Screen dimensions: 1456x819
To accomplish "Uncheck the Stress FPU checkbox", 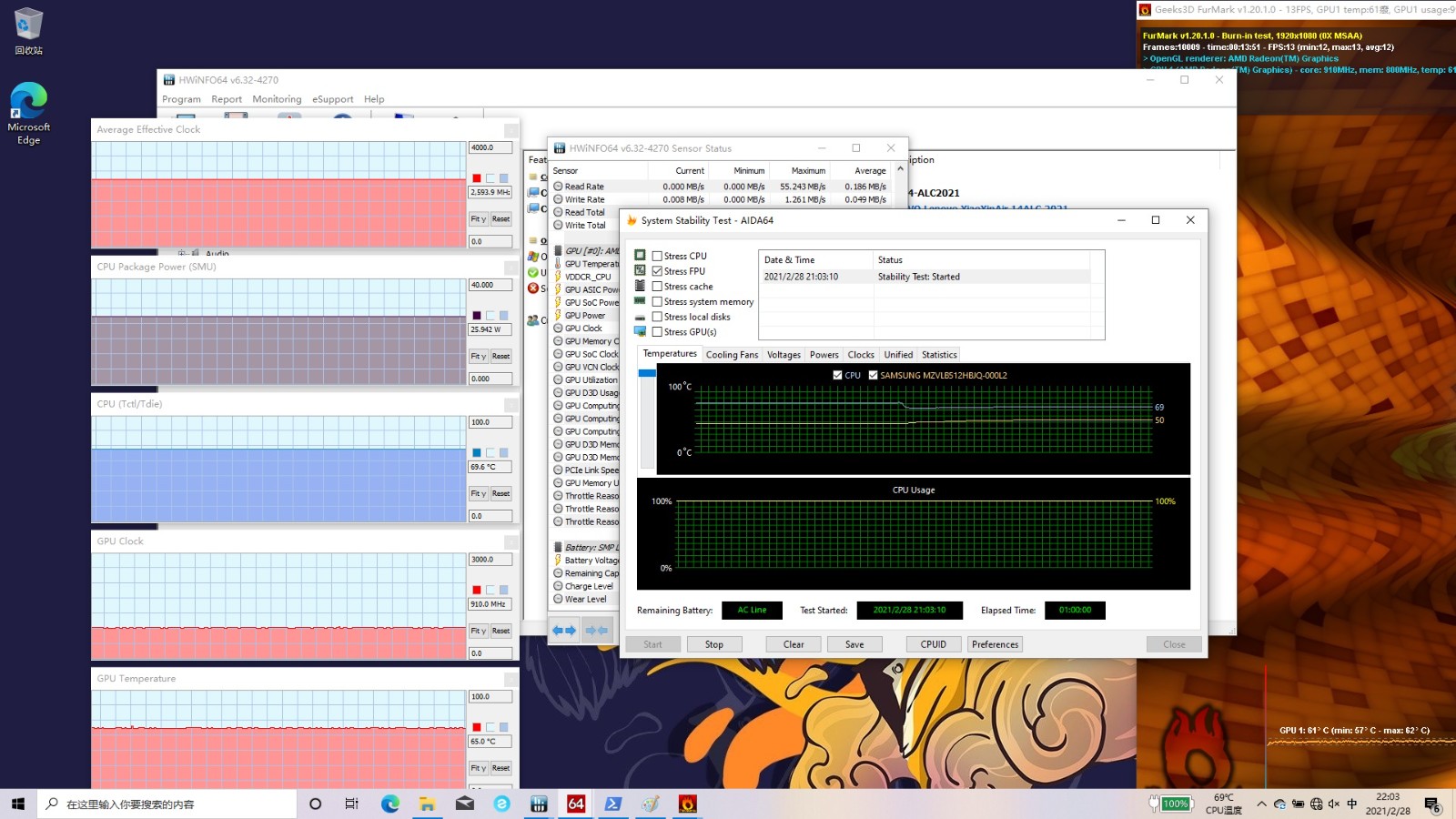I will coord(657,271).
